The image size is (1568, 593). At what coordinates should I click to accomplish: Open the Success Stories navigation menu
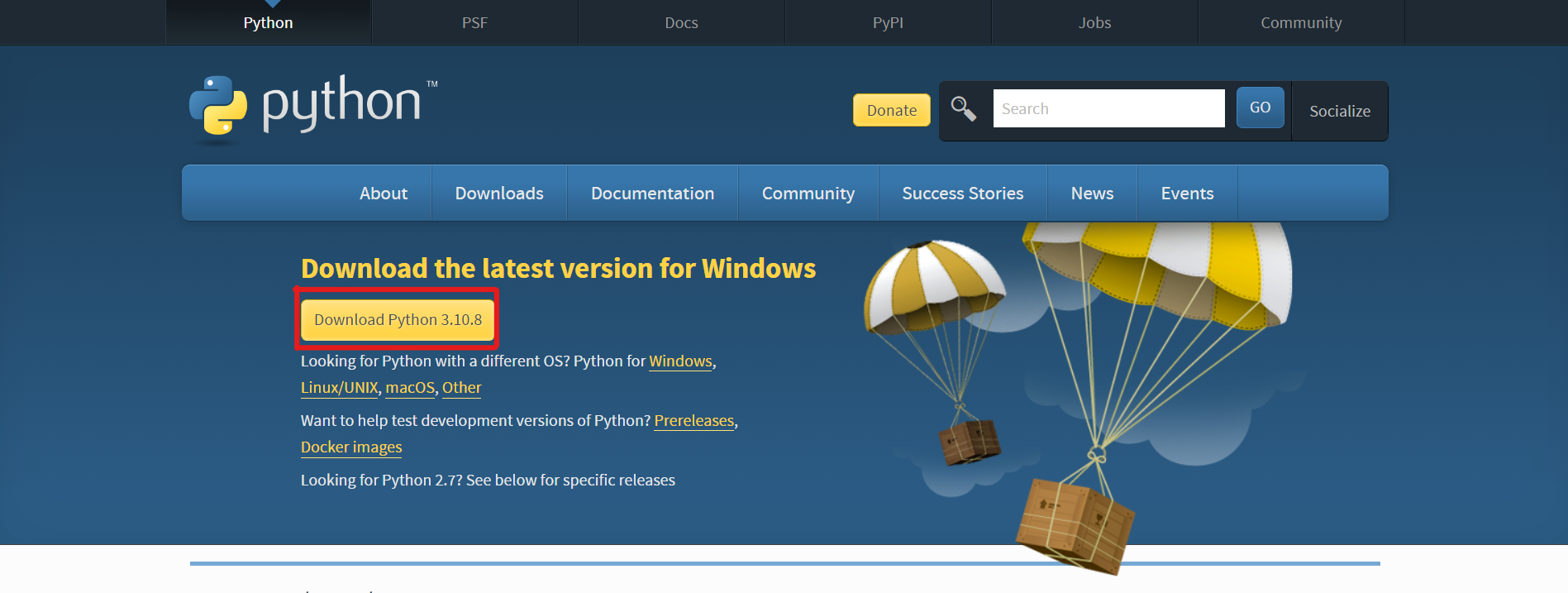(963, 193)
